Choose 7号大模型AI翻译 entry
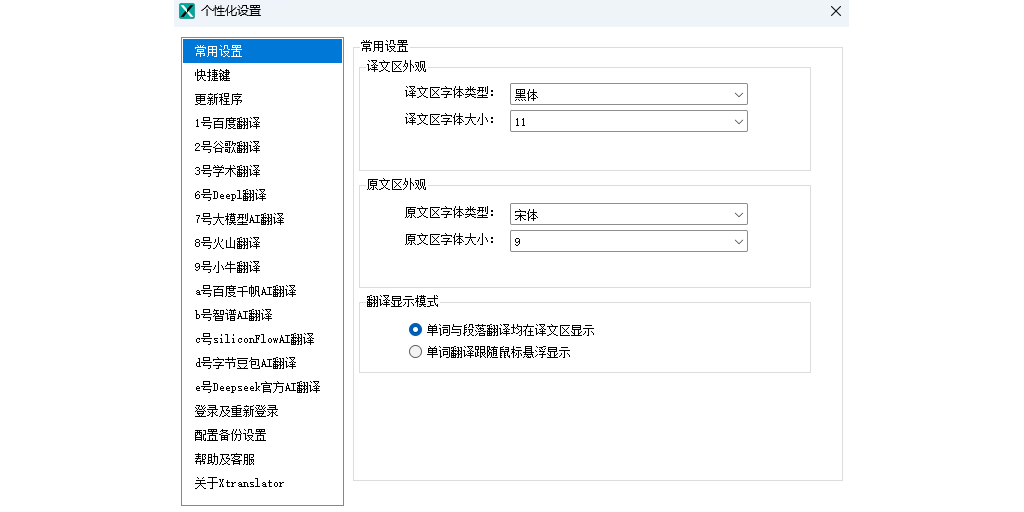 click(239, 219)
